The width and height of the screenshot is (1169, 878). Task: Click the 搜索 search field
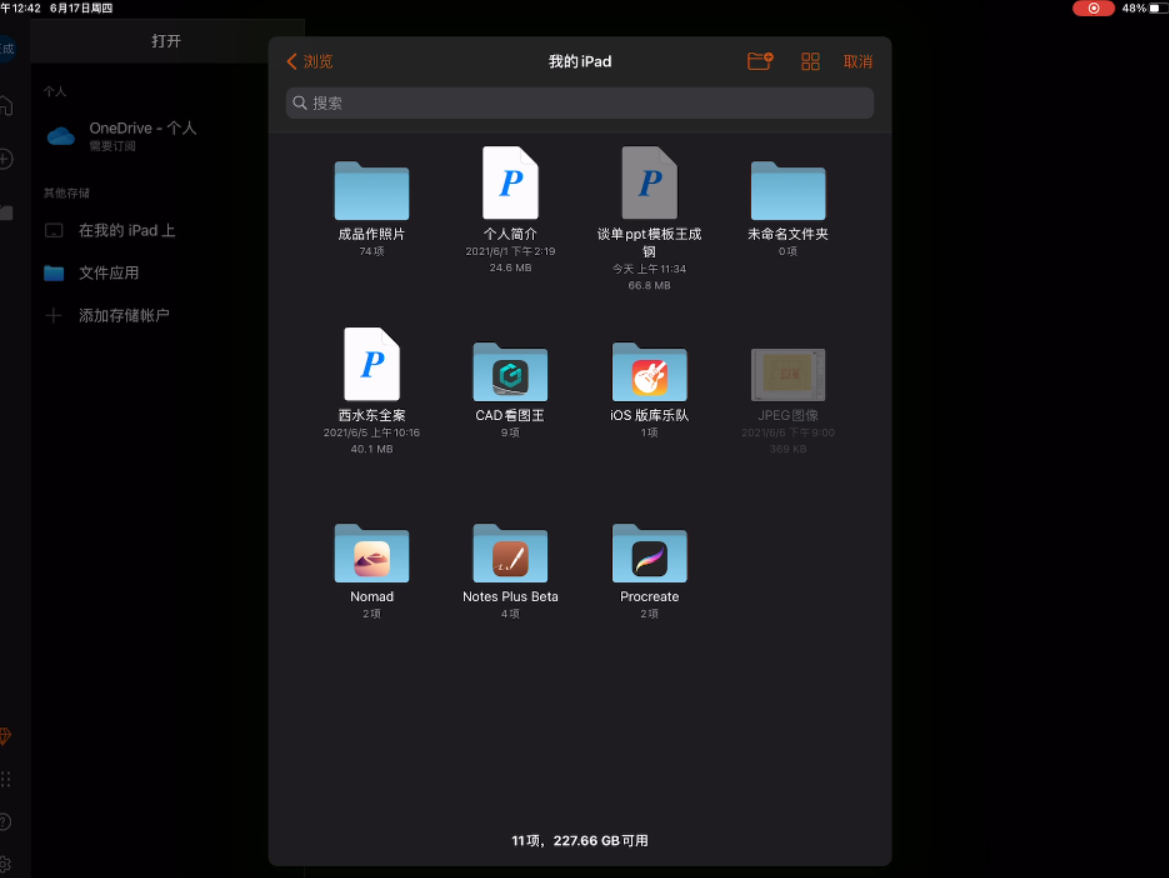click(580, 103)
